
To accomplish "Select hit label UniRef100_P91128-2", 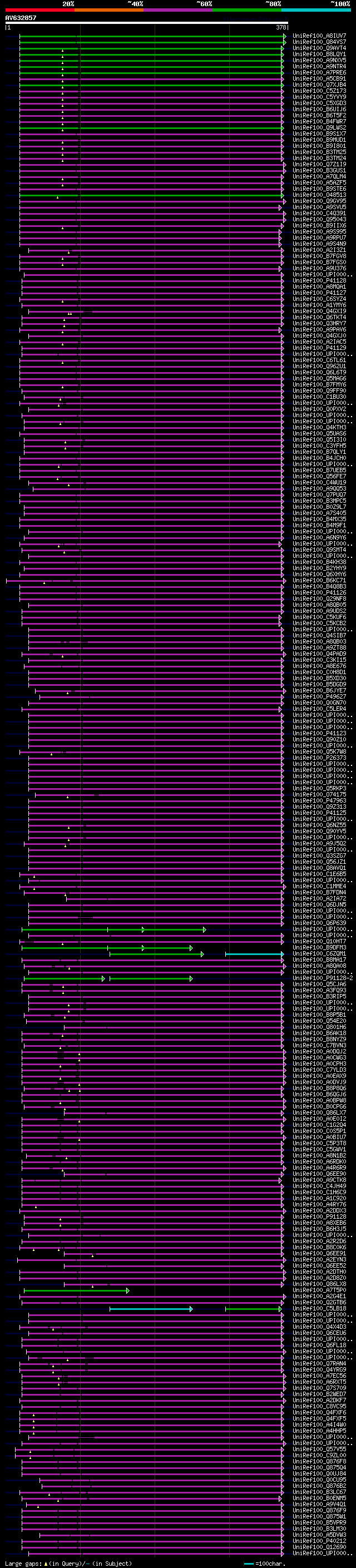I will [323, 978].
